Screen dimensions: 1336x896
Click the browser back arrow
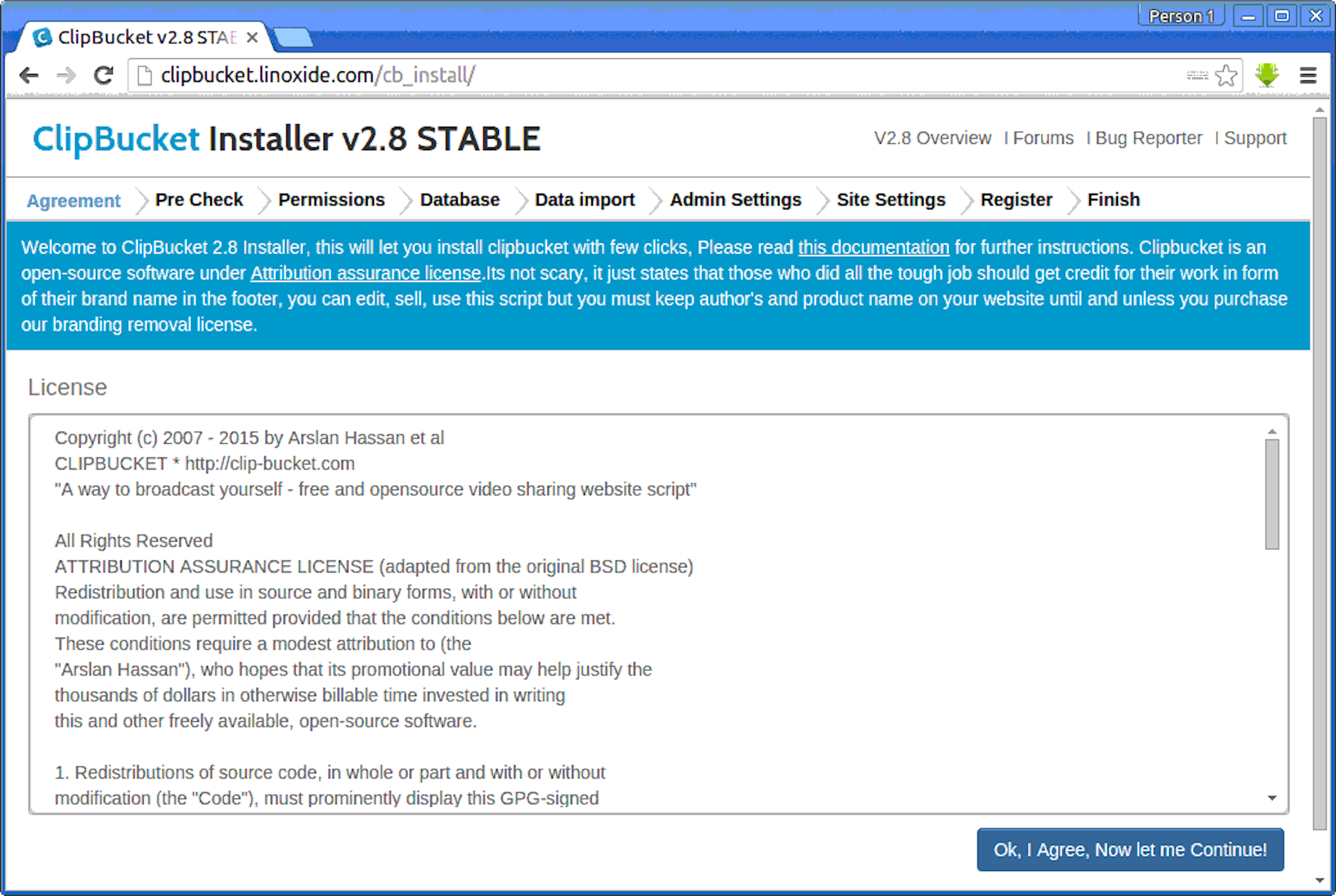[29, 76]
